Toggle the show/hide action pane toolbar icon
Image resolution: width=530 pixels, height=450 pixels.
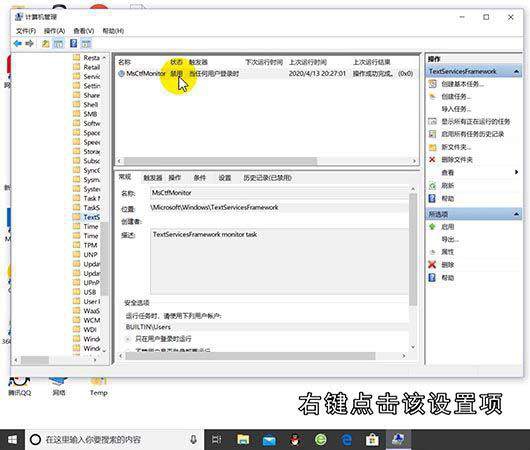pyautogui.click(x=86, y=43)
